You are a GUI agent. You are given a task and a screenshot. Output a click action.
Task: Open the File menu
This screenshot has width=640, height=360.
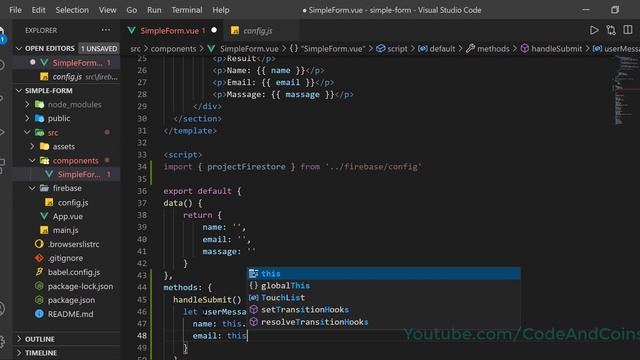pyautogui.click(x=15, y=10)
